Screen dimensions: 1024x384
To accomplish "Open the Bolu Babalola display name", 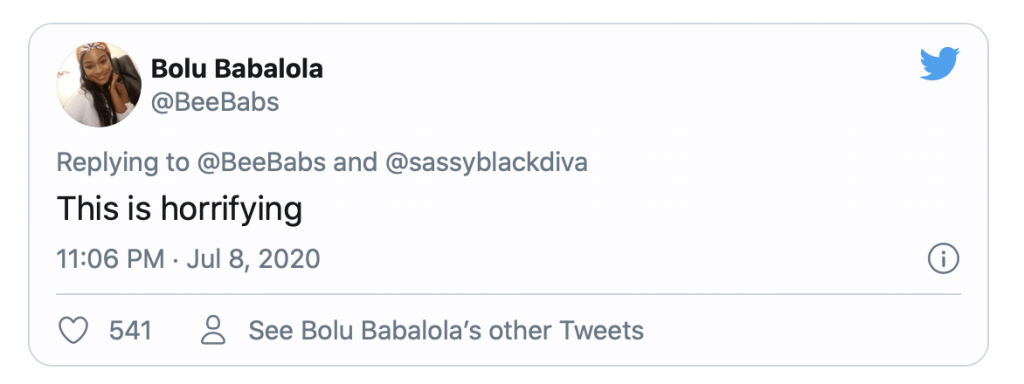I will 237,69.
